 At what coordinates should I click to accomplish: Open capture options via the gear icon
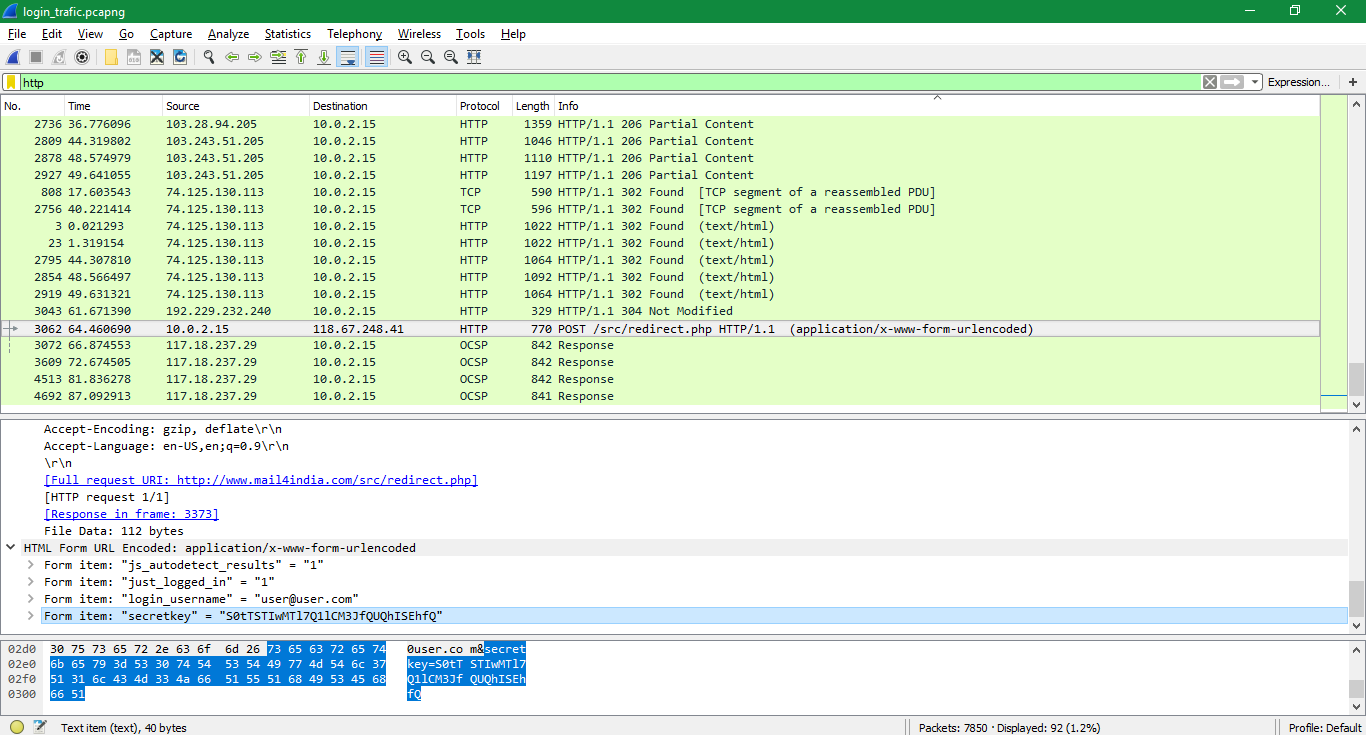coord(82,57)
